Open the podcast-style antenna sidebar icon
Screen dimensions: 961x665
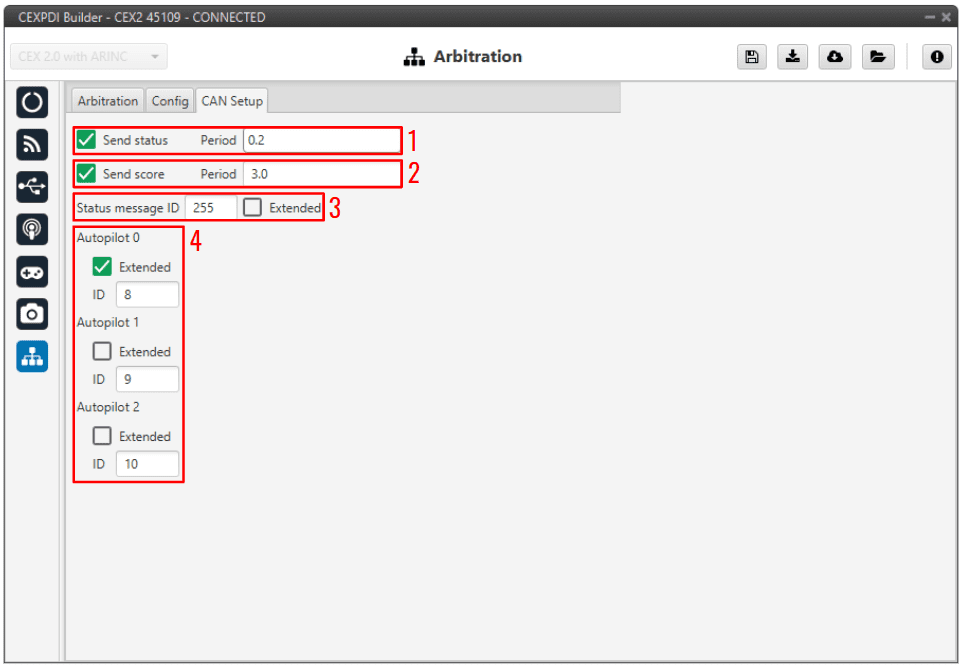(x=32, y=229)
